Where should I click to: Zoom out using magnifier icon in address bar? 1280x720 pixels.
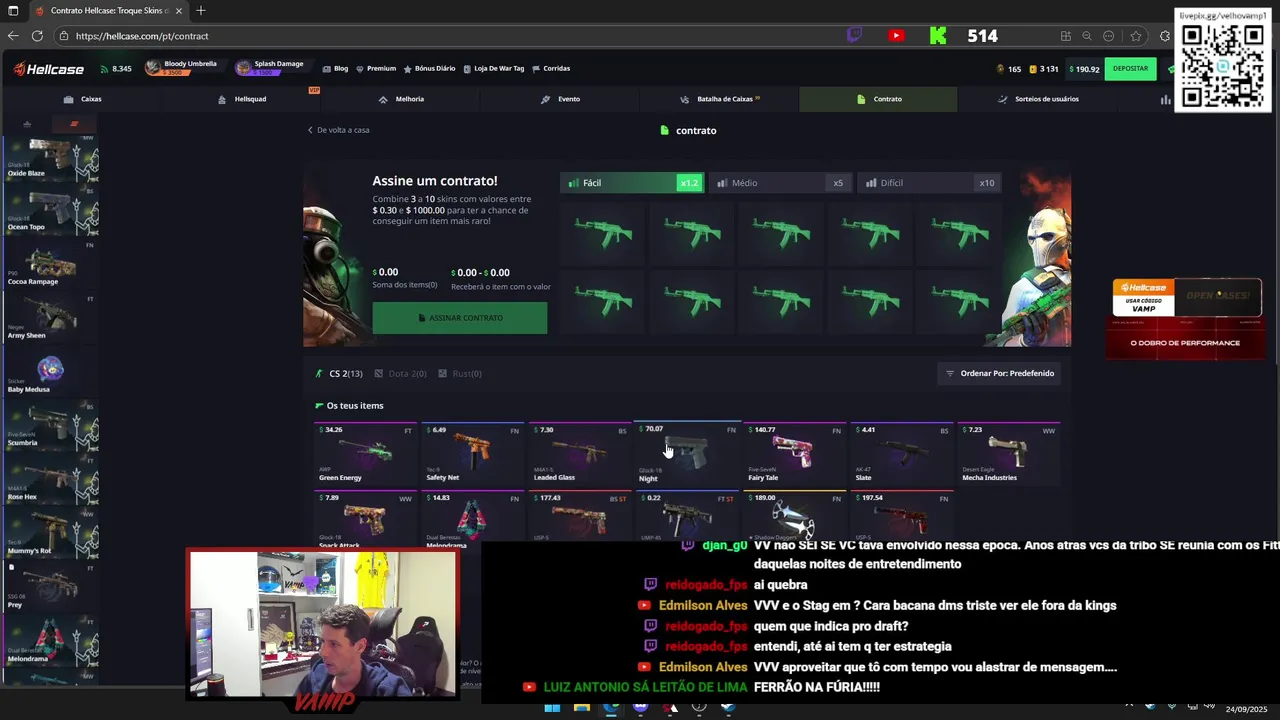point(1087,36)
